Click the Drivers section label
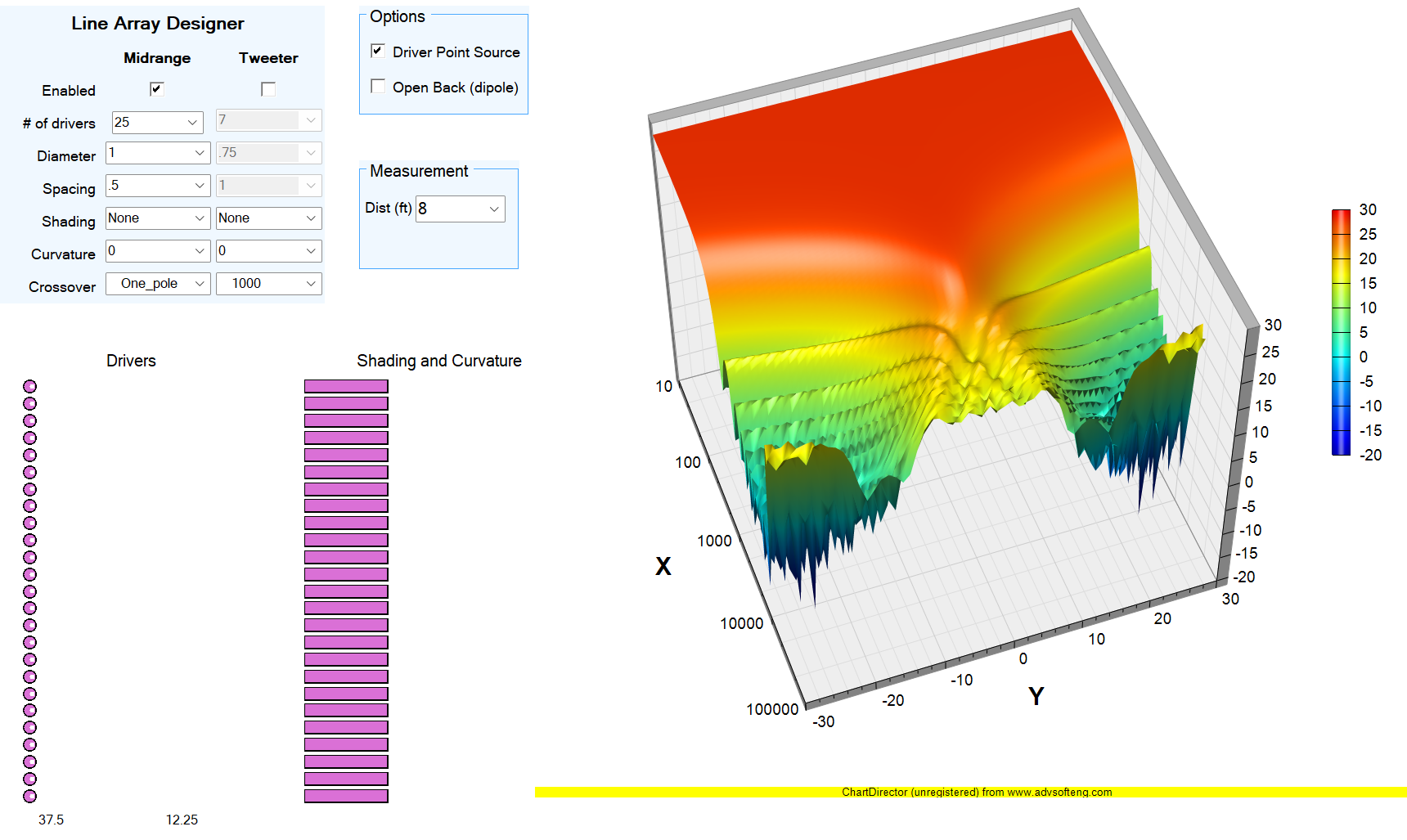 [x=131, y=361]
